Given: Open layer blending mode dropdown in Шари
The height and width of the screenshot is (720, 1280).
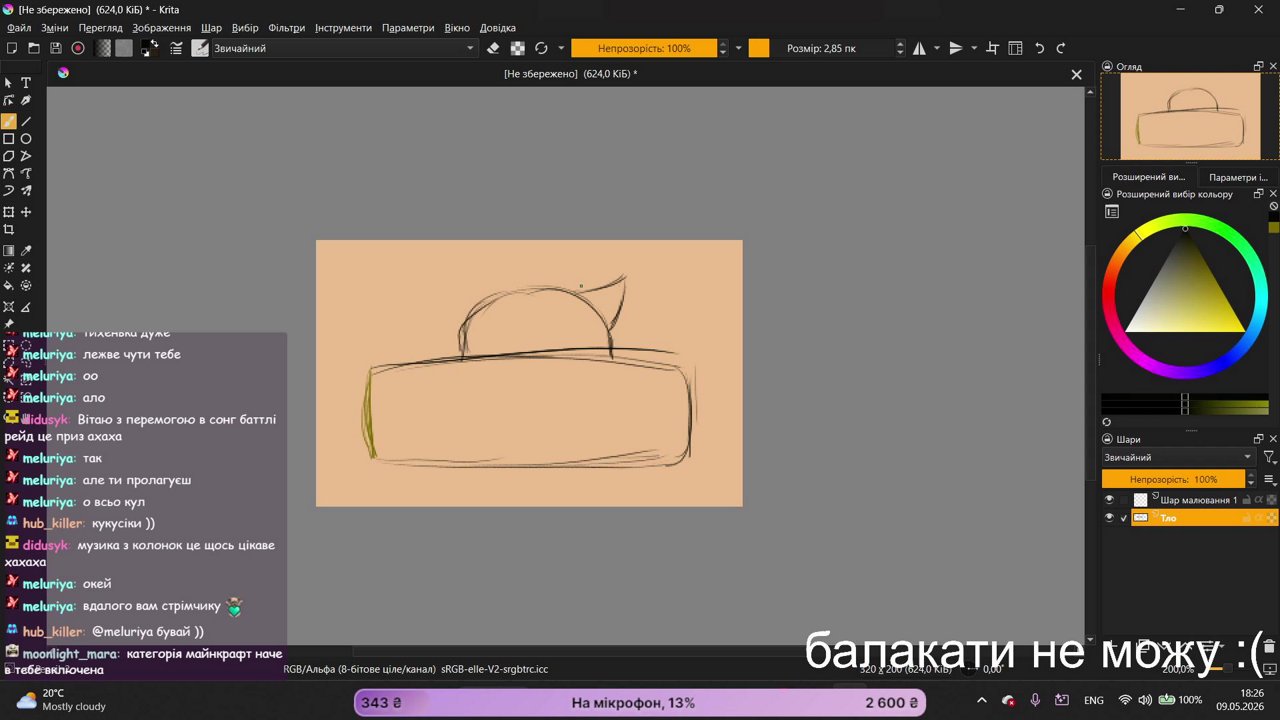Looking at the screenshot, I should tap(1178, 457).
